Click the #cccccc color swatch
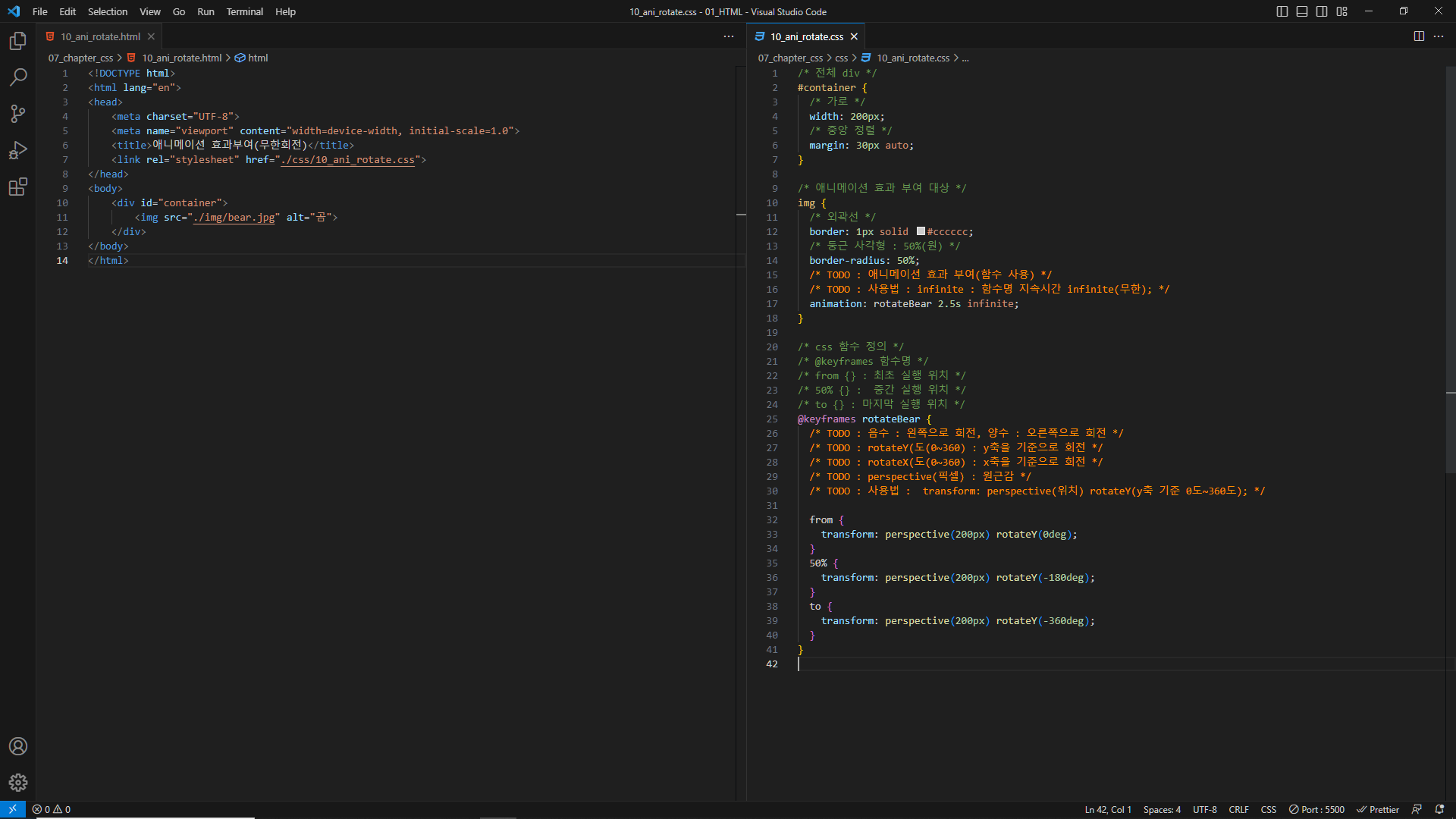The image size is (1456, 819). [921, 231]
